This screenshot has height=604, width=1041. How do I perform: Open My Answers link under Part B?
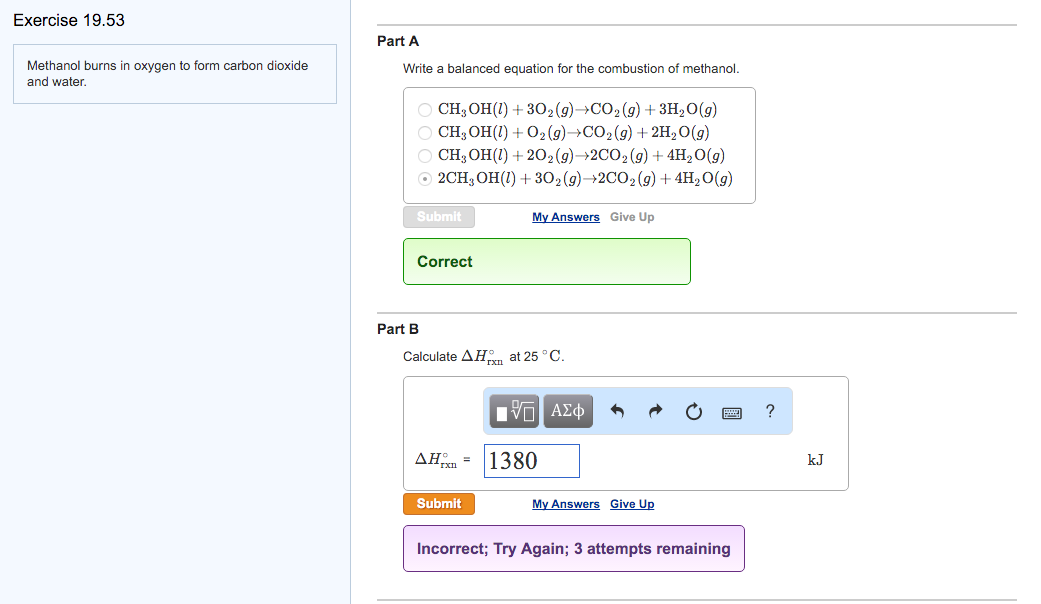click(x=566, y=504)
